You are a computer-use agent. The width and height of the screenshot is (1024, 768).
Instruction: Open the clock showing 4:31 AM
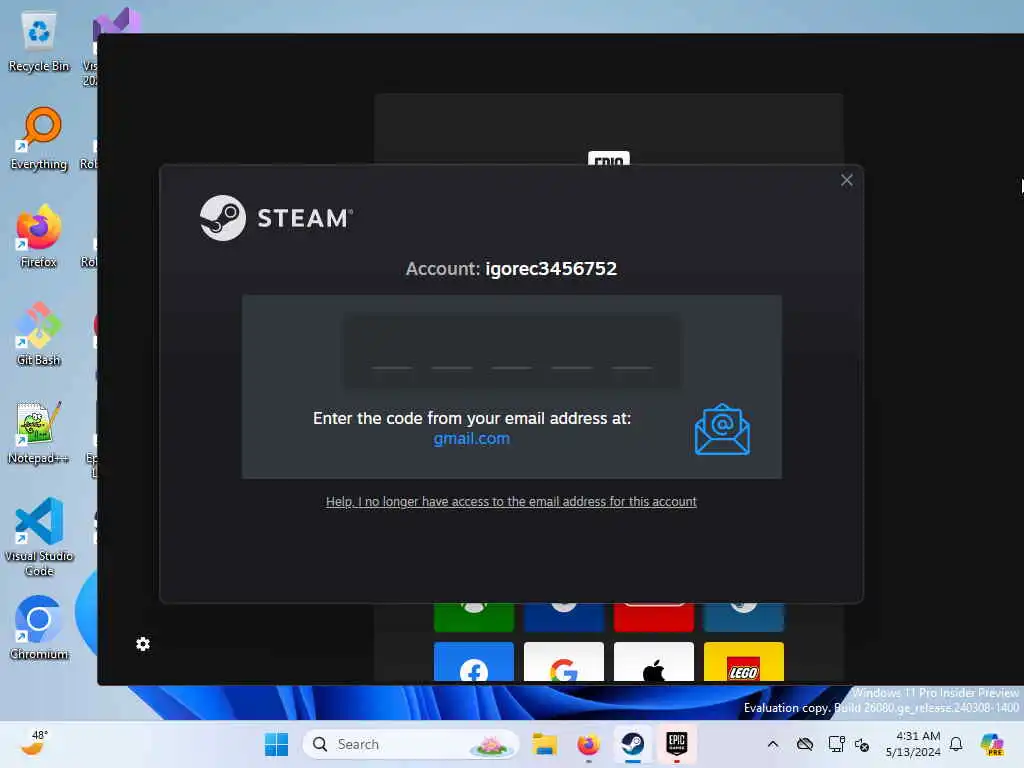913,744
